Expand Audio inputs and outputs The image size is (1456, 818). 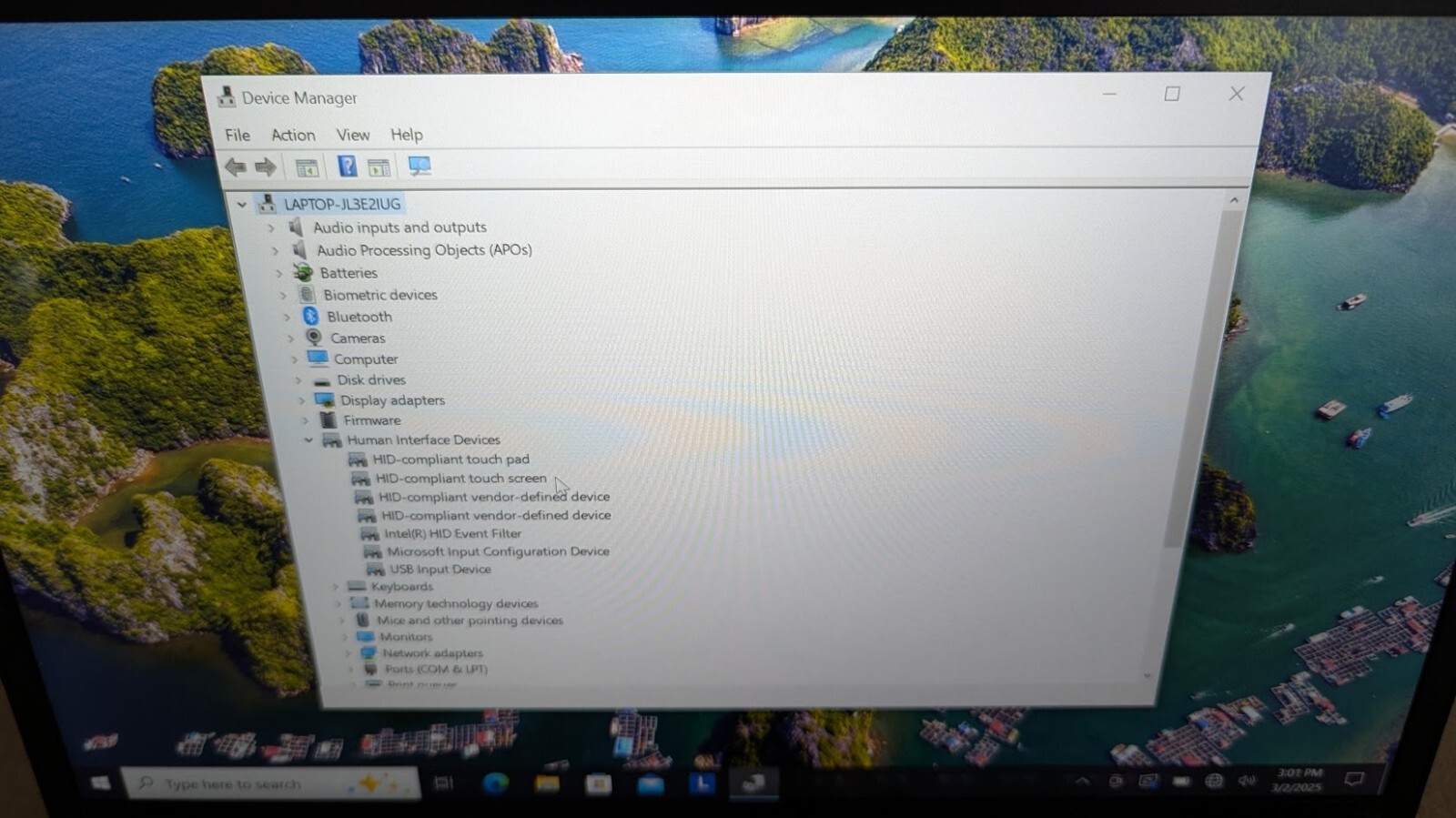pyautogui.click(x=271, y=227)
